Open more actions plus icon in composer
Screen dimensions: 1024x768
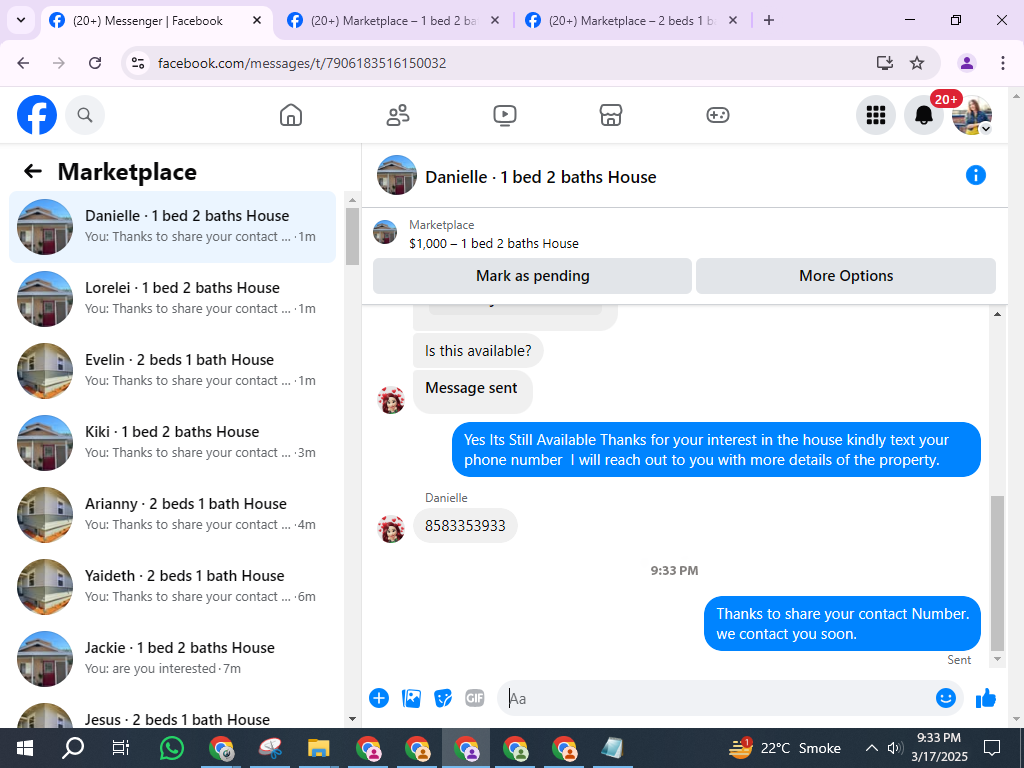point(379,698)
